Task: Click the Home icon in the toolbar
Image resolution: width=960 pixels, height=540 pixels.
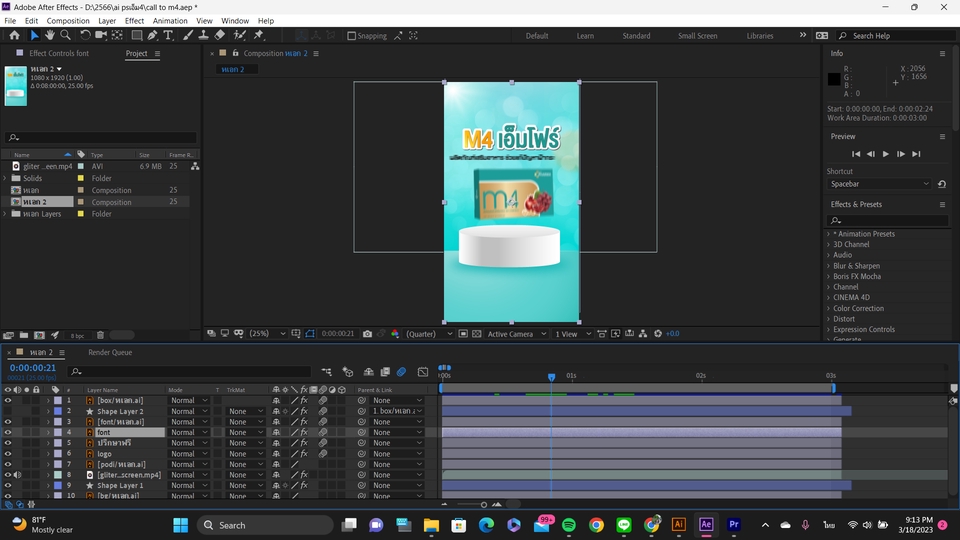Action: pyautogui.click(x=15, y=36)
